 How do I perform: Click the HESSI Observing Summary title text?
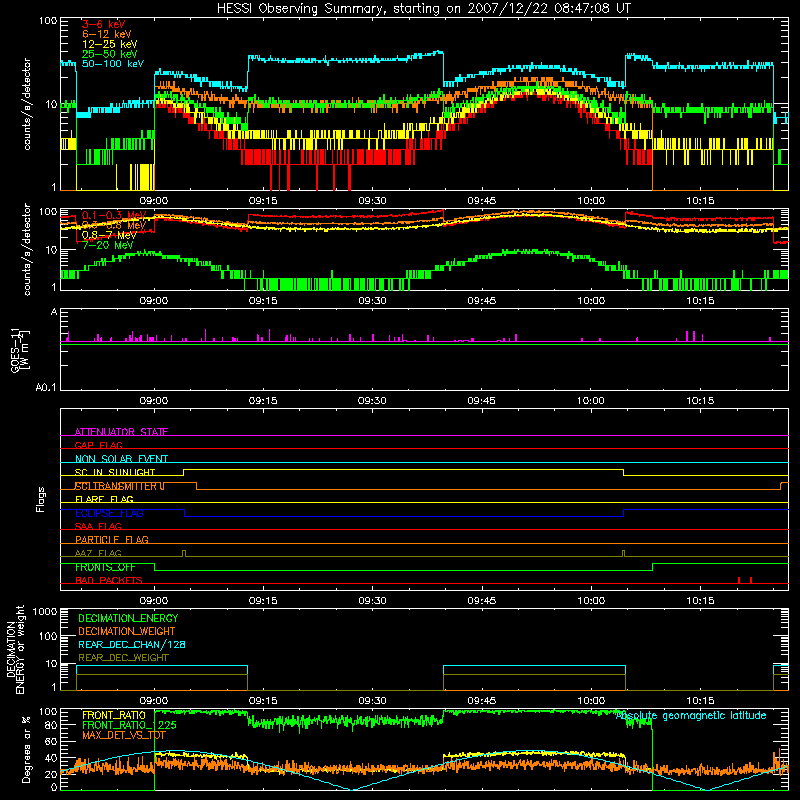[x=424, y=8]
